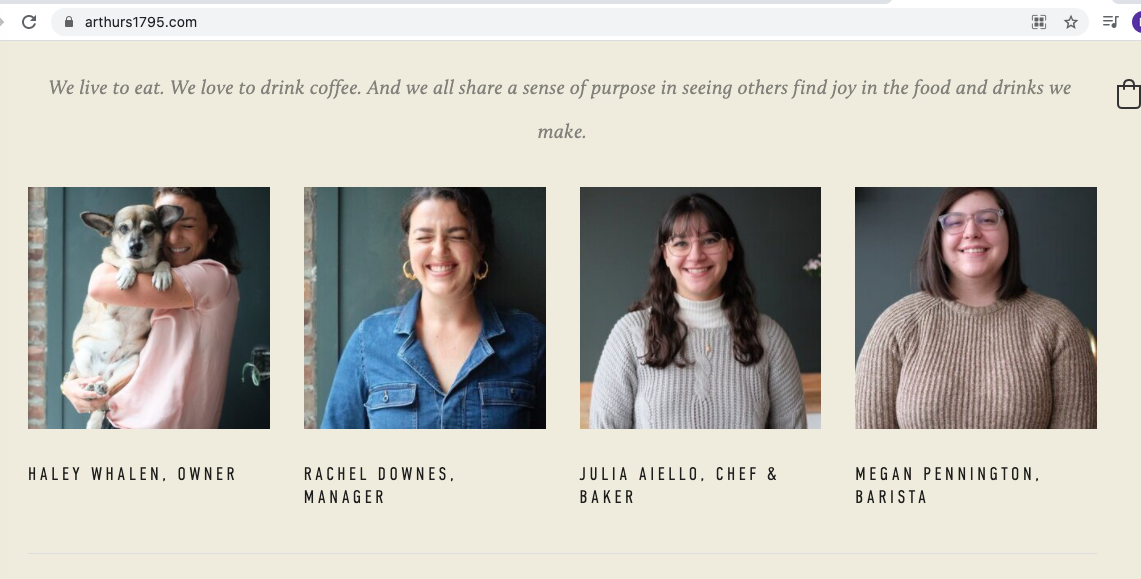Click the lock icon beside the URL
Screen dimensions: 1141x579
(69, 22)
